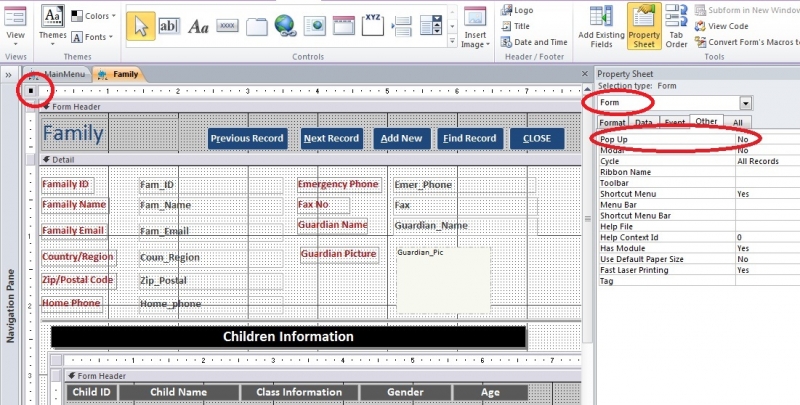Viewport: 800px width, 405px height.
Task: Toggle the Pop Up property value
Action: point(766,139)
